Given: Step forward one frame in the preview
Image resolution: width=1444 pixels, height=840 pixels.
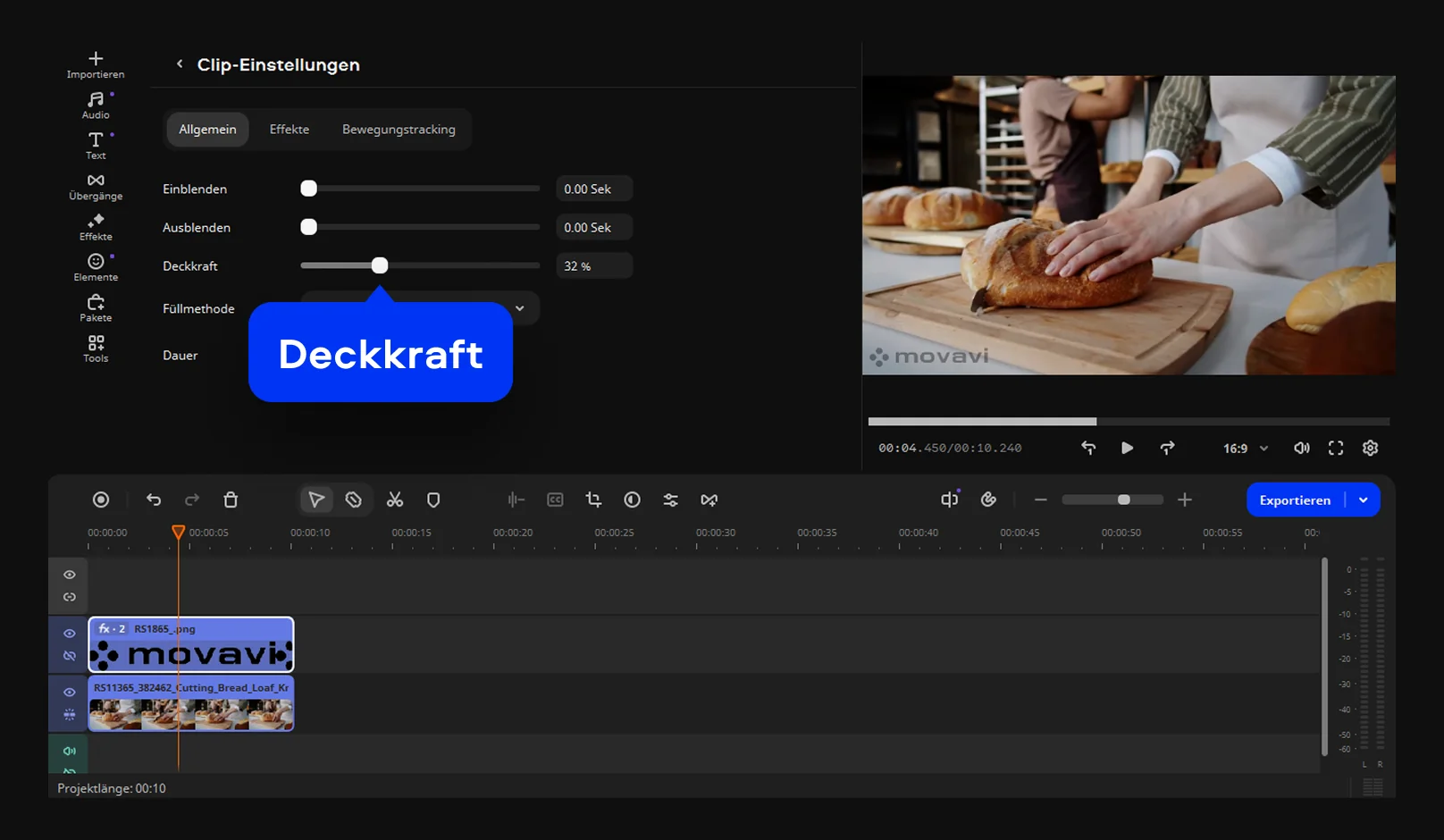Looking at the screenshot, I should tap(1167, 448).
